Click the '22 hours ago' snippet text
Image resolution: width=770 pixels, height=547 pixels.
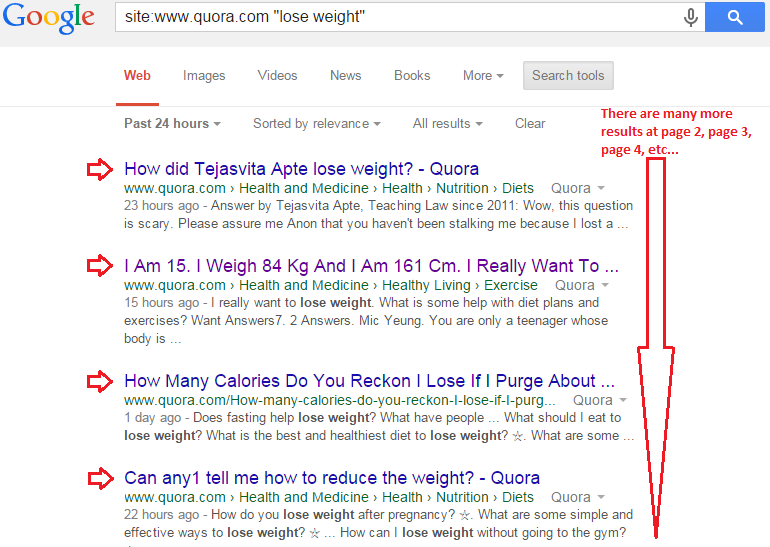click(162, 515)
